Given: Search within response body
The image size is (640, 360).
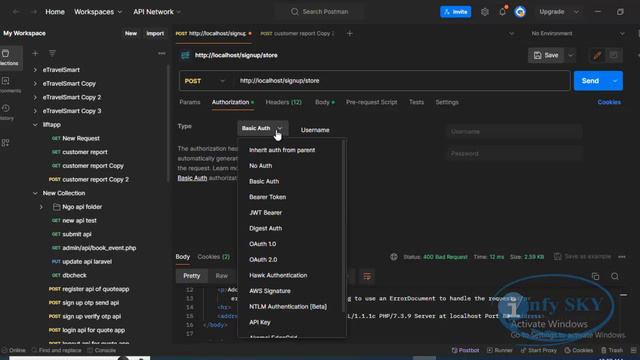Looking at the screenshot, I should point(615,277).
